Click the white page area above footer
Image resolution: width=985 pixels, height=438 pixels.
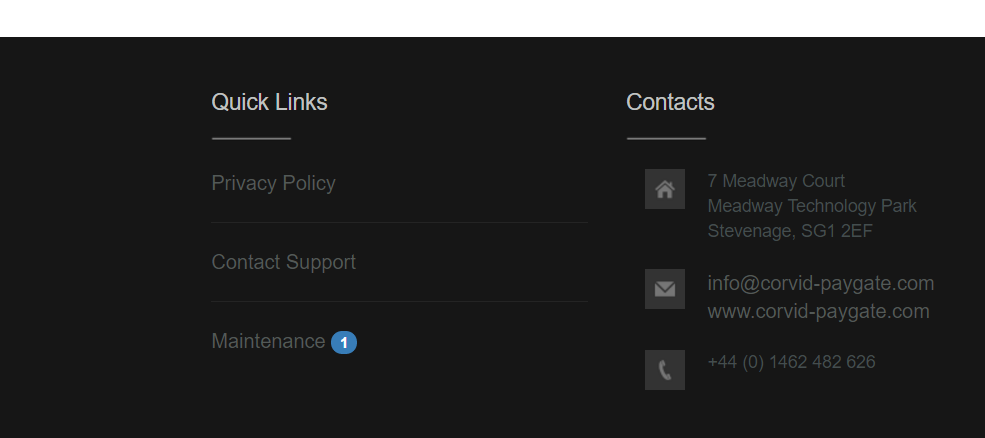coord(492,18)
